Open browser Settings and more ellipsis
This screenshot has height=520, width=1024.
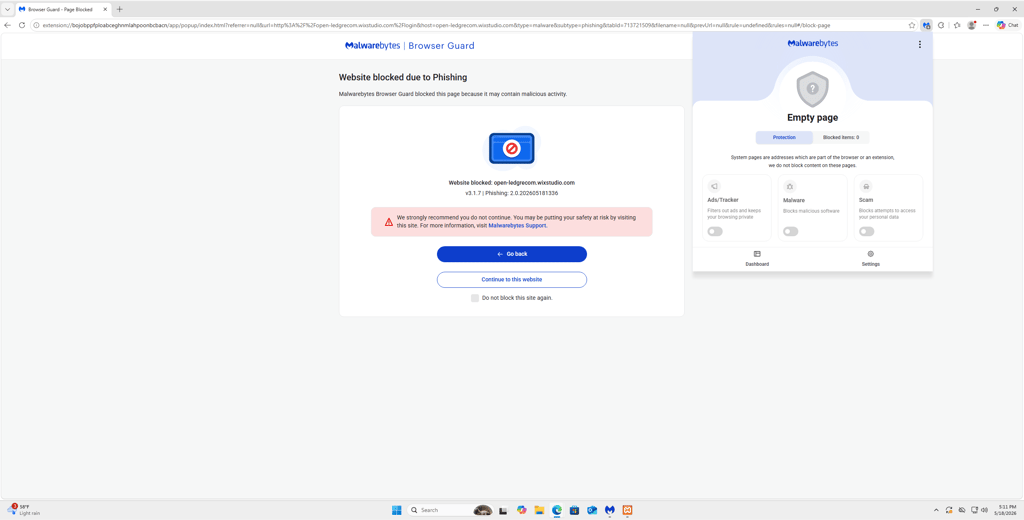pos(986,25)
